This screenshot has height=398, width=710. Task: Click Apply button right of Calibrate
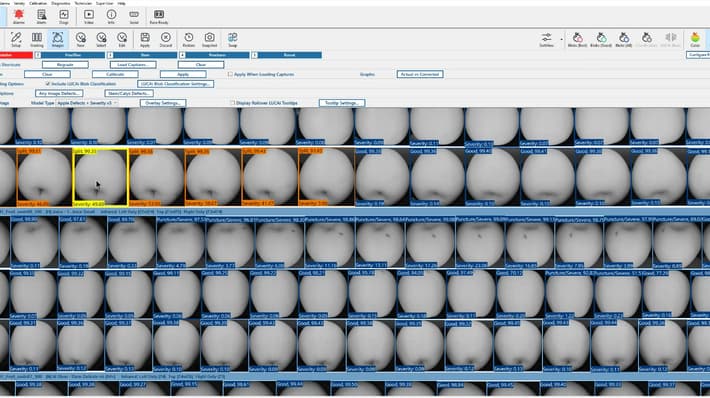pos(183,74)
